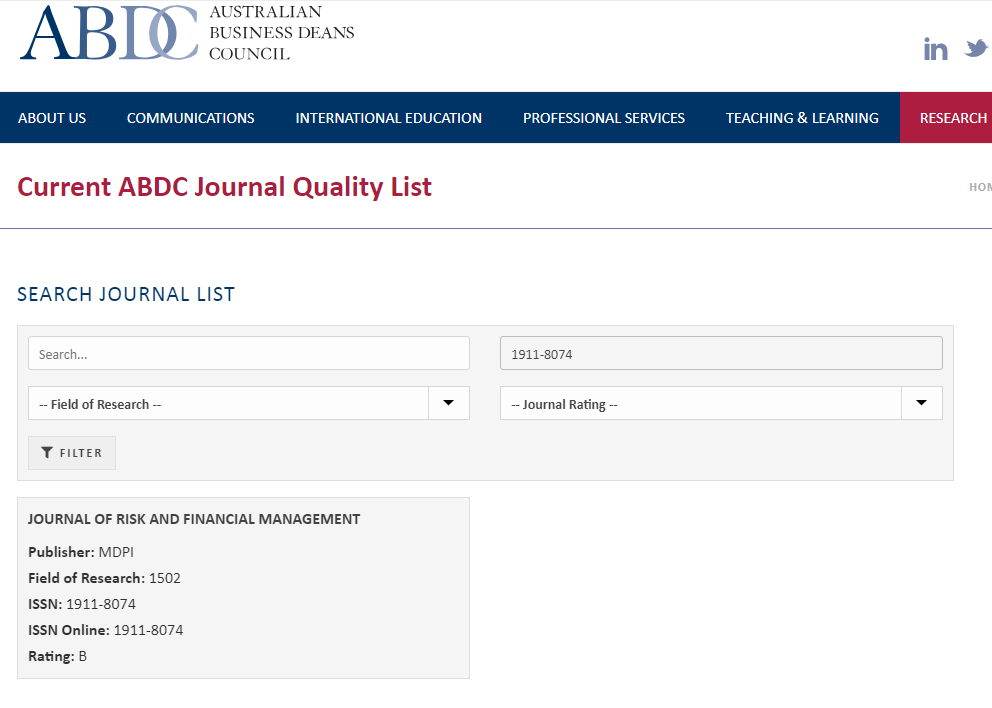Image resolution: width=992 pixels, height=708 pixels.
Task: Apply the Filter button
Action: 72,453
